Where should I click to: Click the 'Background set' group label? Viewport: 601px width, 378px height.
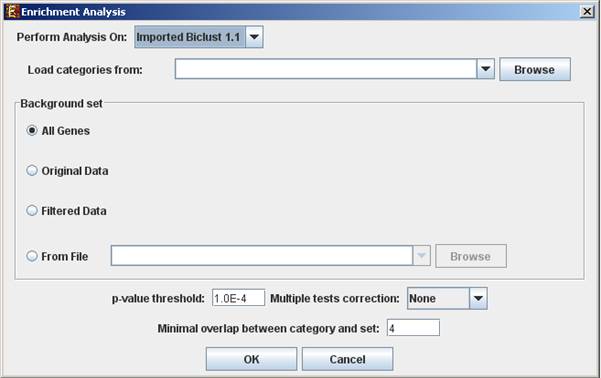tap(61, 104)
